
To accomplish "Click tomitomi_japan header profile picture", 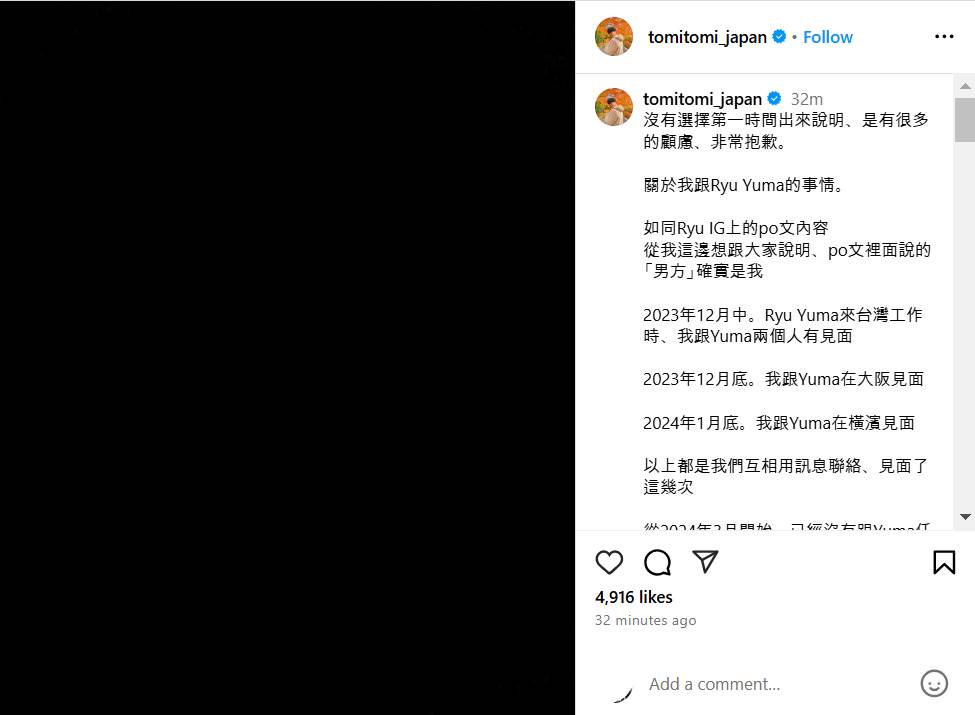I will click(614, 37).
